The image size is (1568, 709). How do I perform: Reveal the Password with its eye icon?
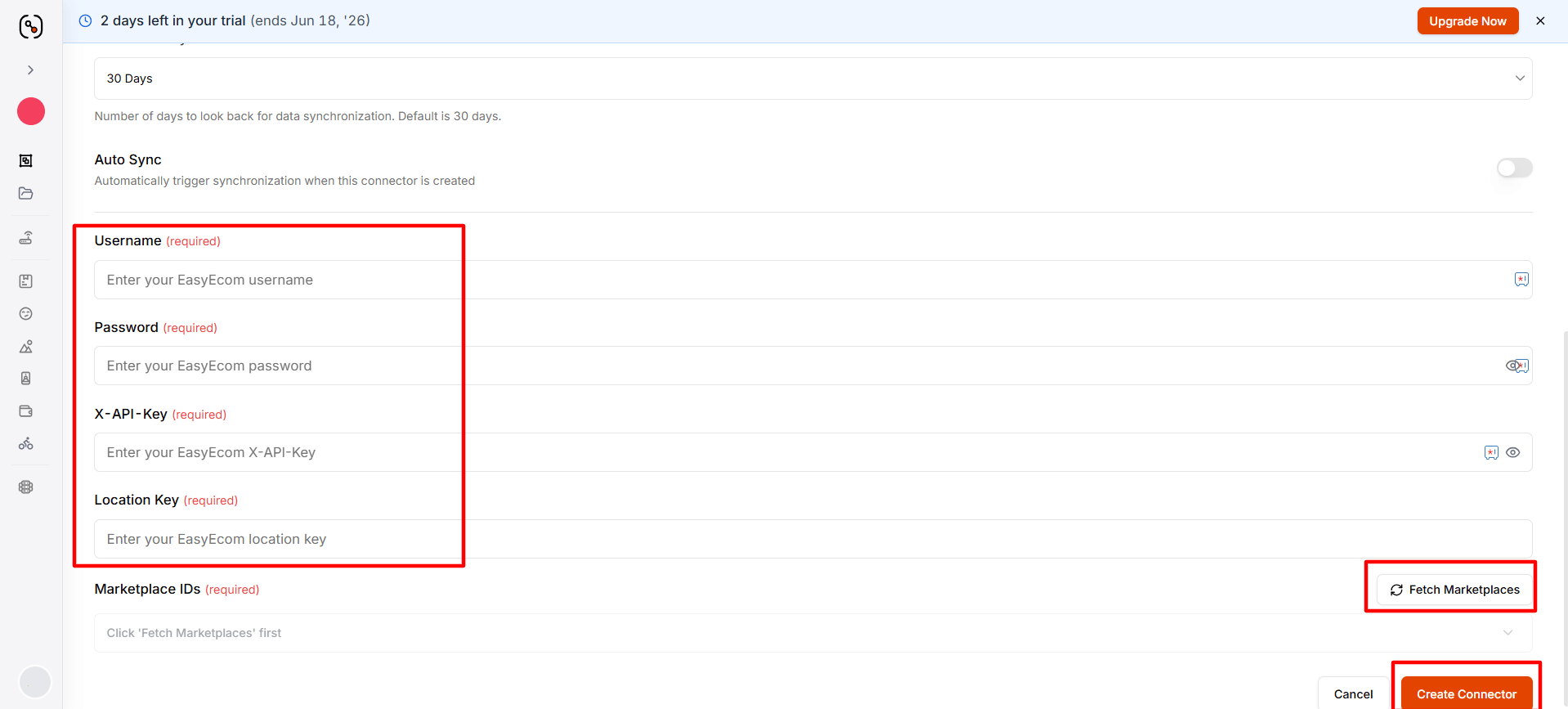1513,366
